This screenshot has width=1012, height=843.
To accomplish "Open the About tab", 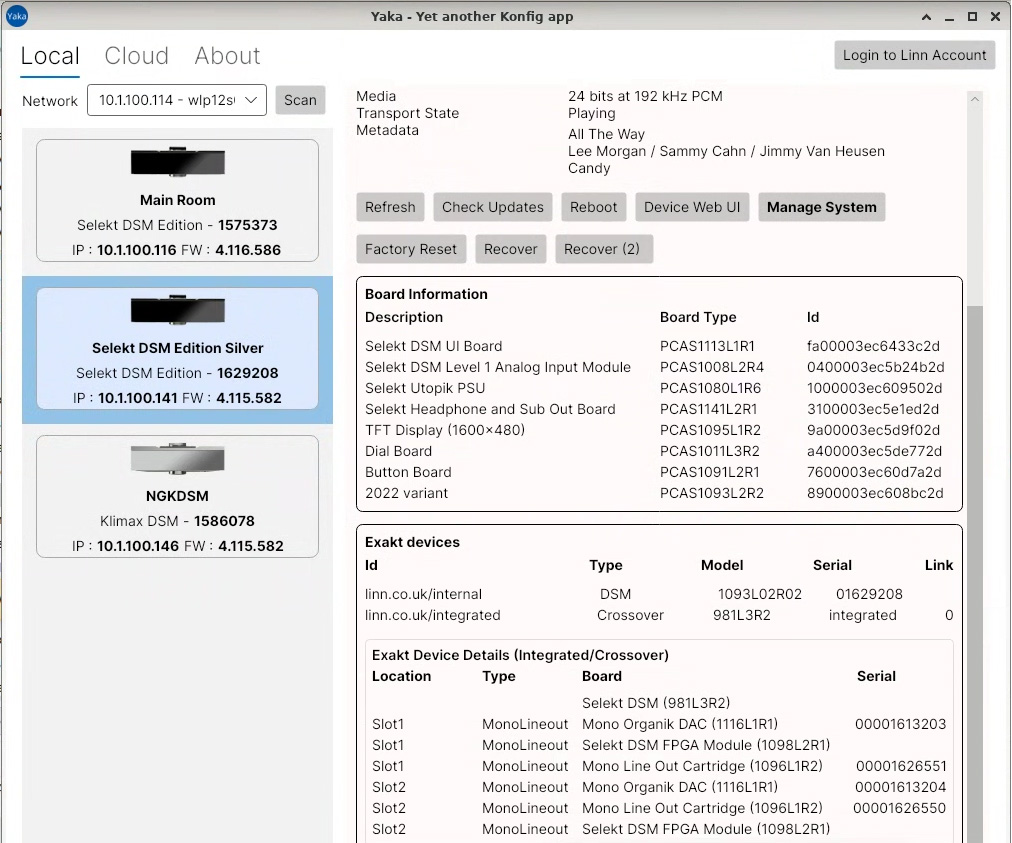I will pos(227,56).
